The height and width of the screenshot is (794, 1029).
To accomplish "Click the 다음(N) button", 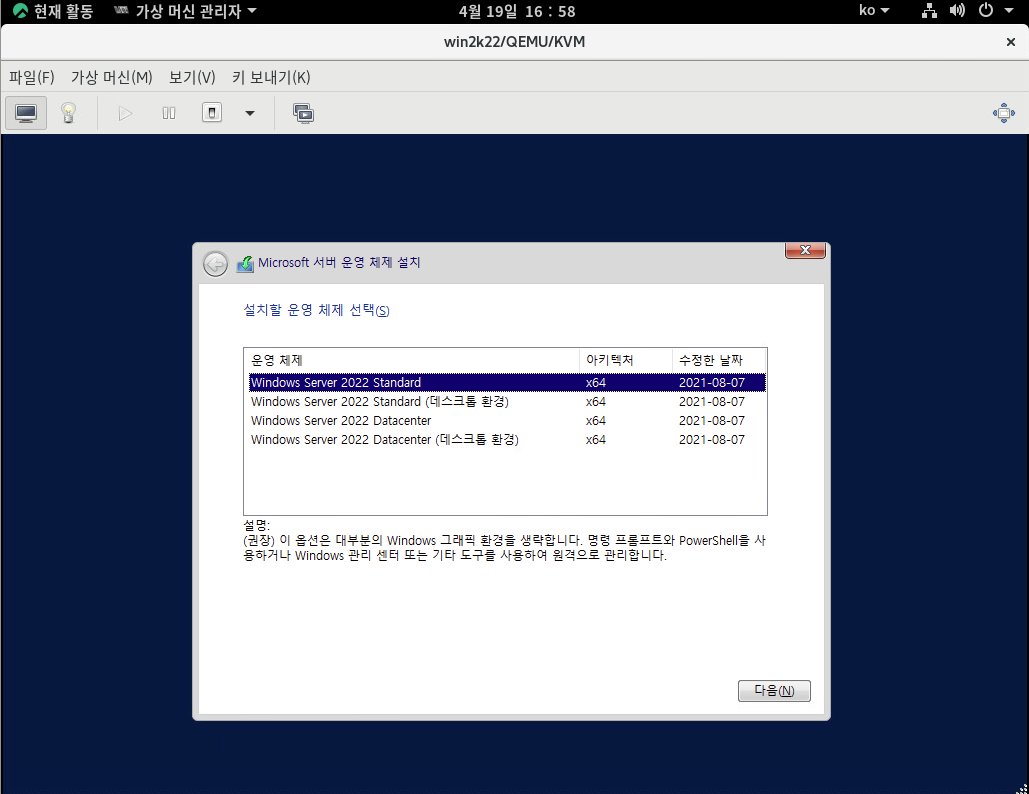I will (x=774, y=691).
